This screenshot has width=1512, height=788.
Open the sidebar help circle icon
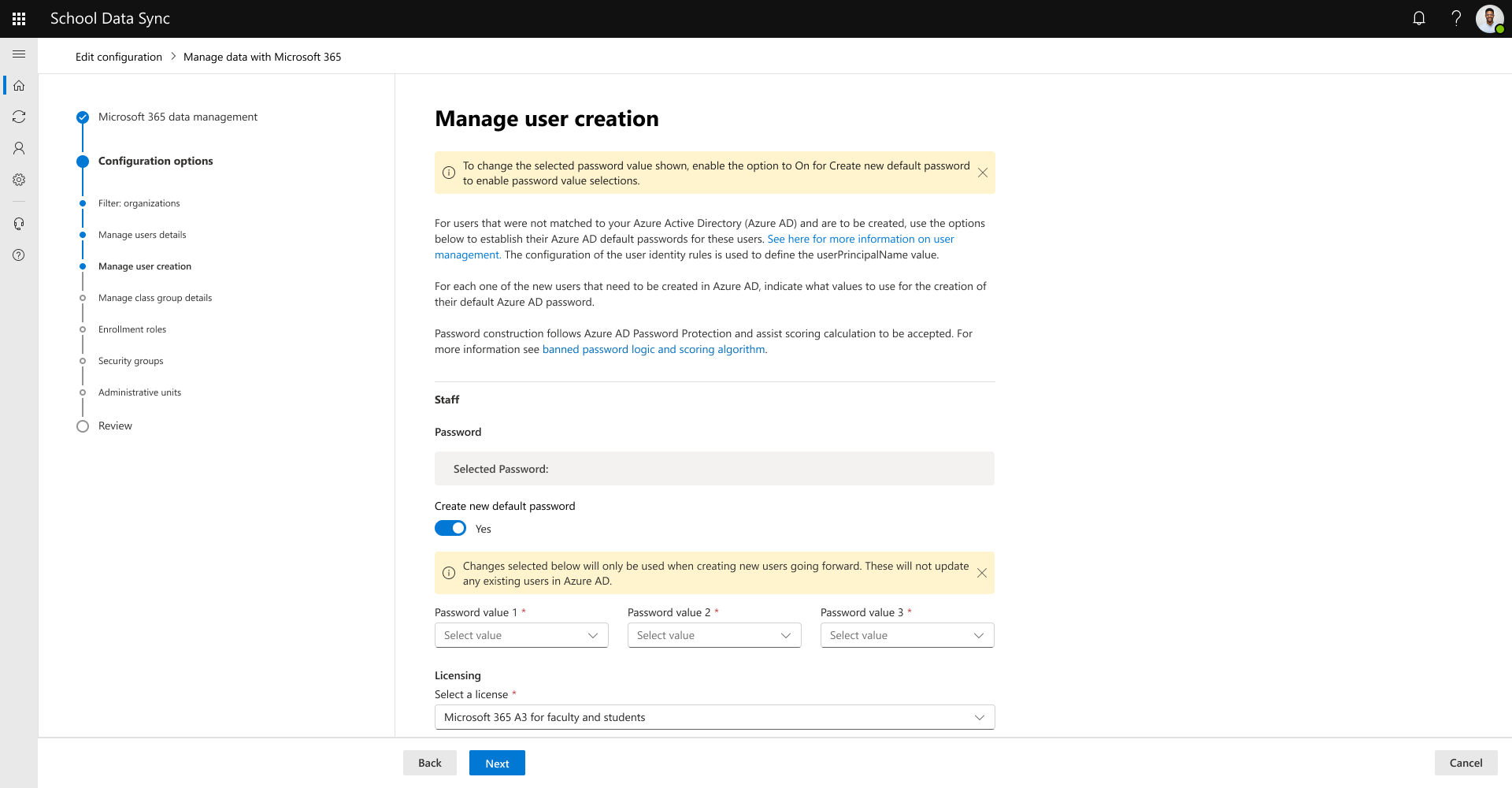pos(19,255)
